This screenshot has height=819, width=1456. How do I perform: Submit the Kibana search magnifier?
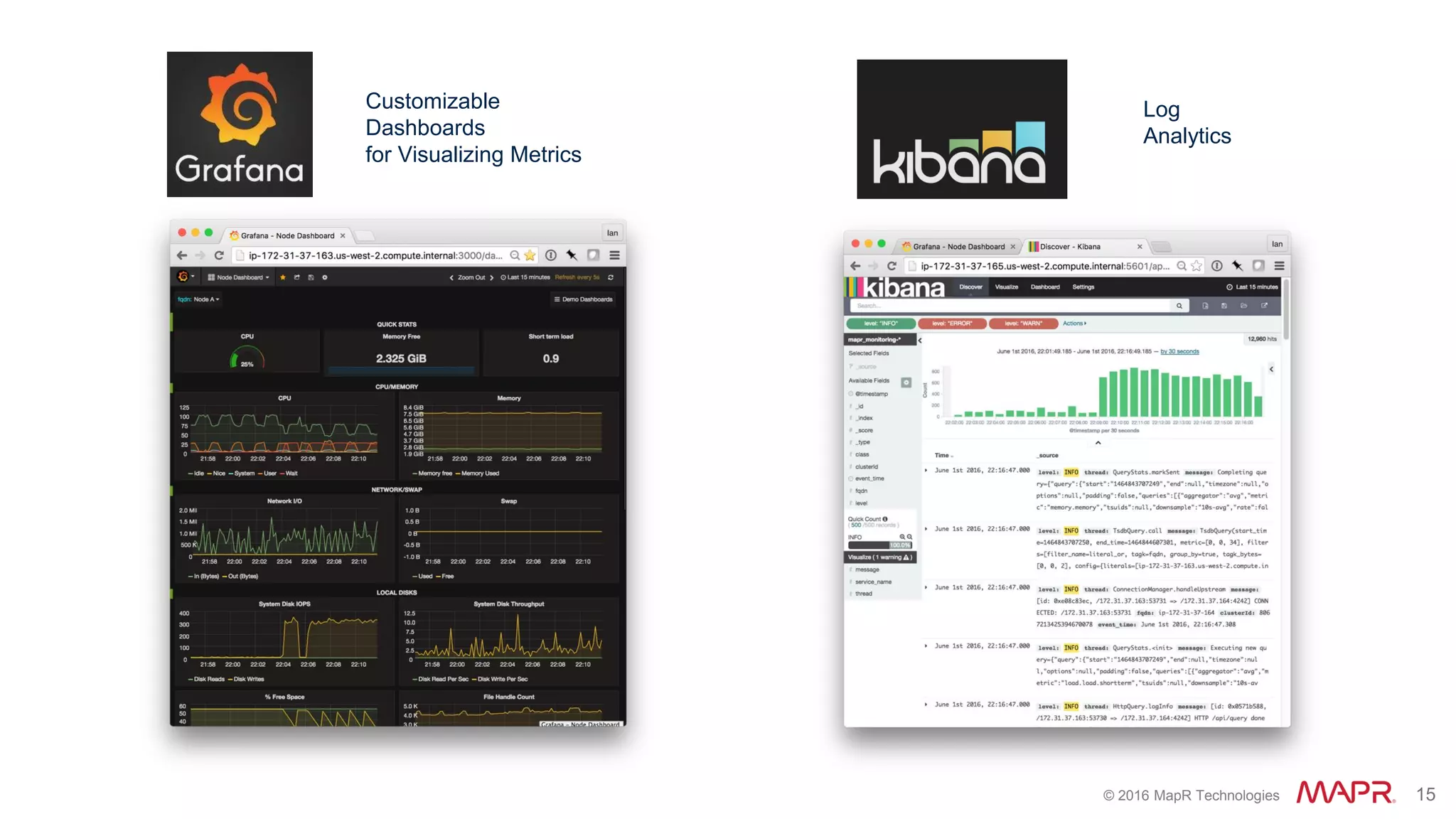click(x=1179, y=306)
